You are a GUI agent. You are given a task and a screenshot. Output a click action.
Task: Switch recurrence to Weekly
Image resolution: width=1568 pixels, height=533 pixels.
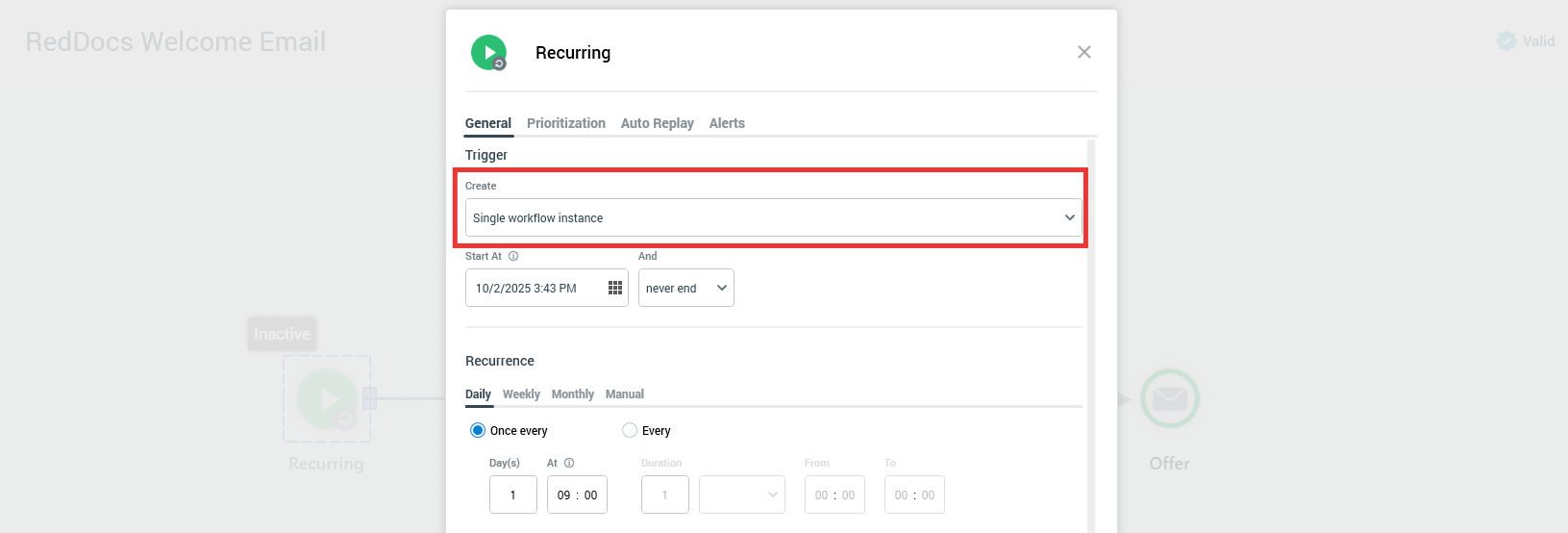coord(521,394)
